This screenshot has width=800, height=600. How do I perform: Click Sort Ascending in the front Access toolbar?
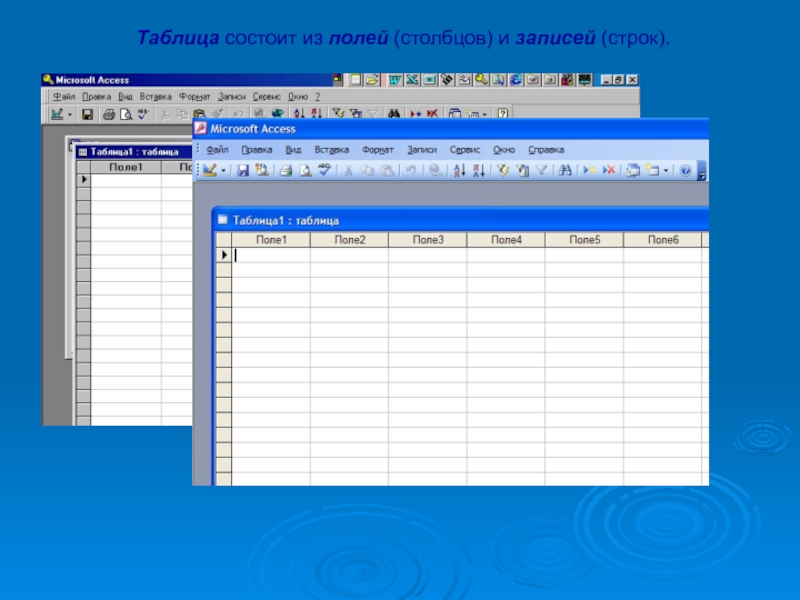(459, 170)
